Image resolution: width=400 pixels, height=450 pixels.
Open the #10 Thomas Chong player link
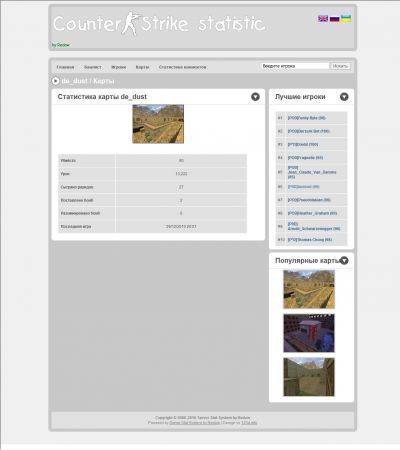pos(310,240)
